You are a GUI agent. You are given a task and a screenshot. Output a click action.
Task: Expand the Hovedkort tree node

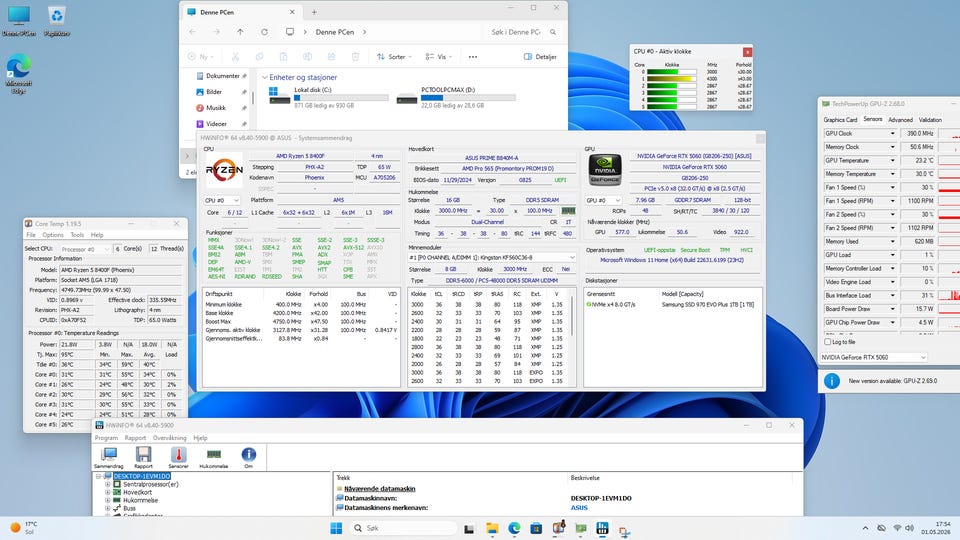(x=108, y=492)
